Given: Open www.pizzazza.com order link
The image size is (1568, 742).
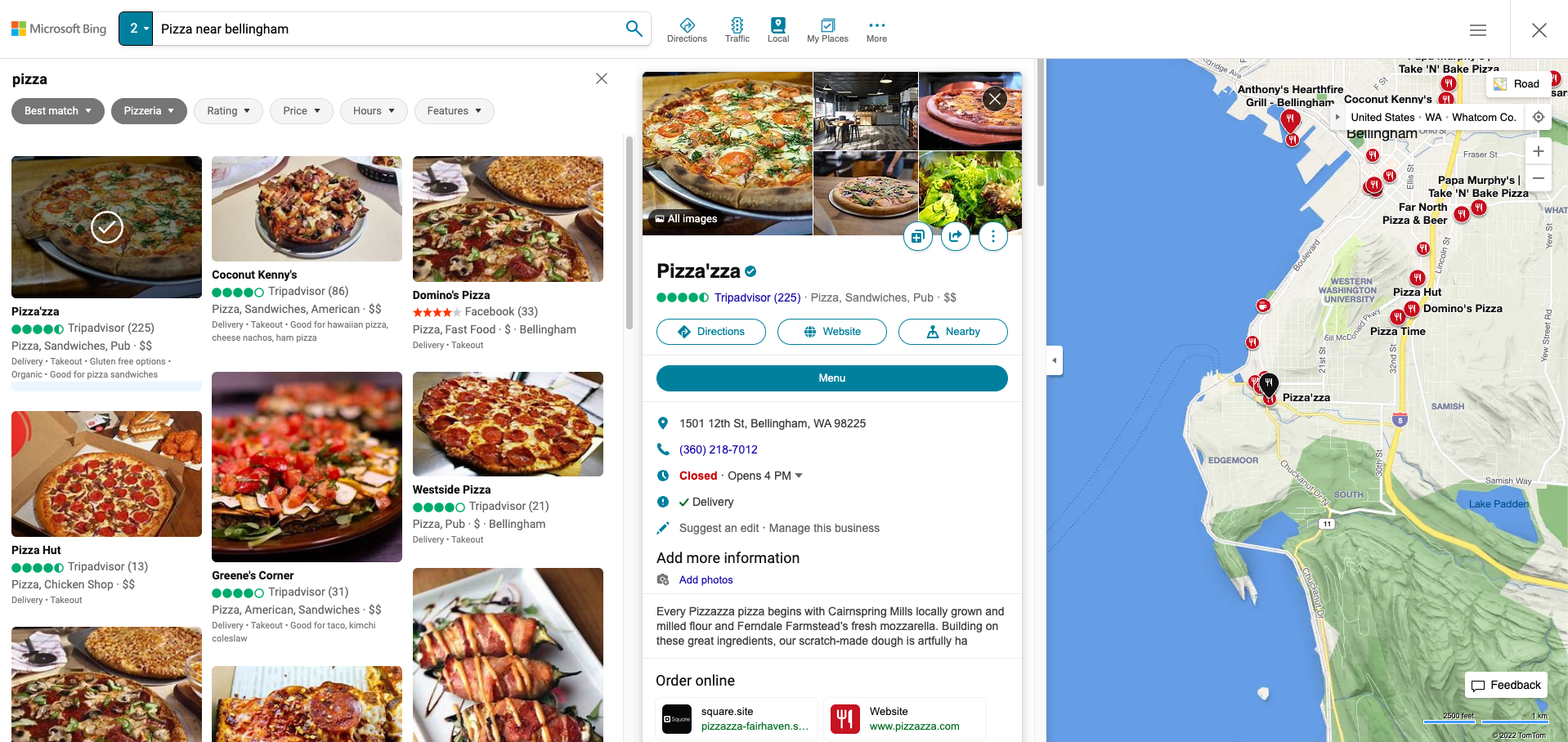Looking at the screenshot, I should point(915,726).
